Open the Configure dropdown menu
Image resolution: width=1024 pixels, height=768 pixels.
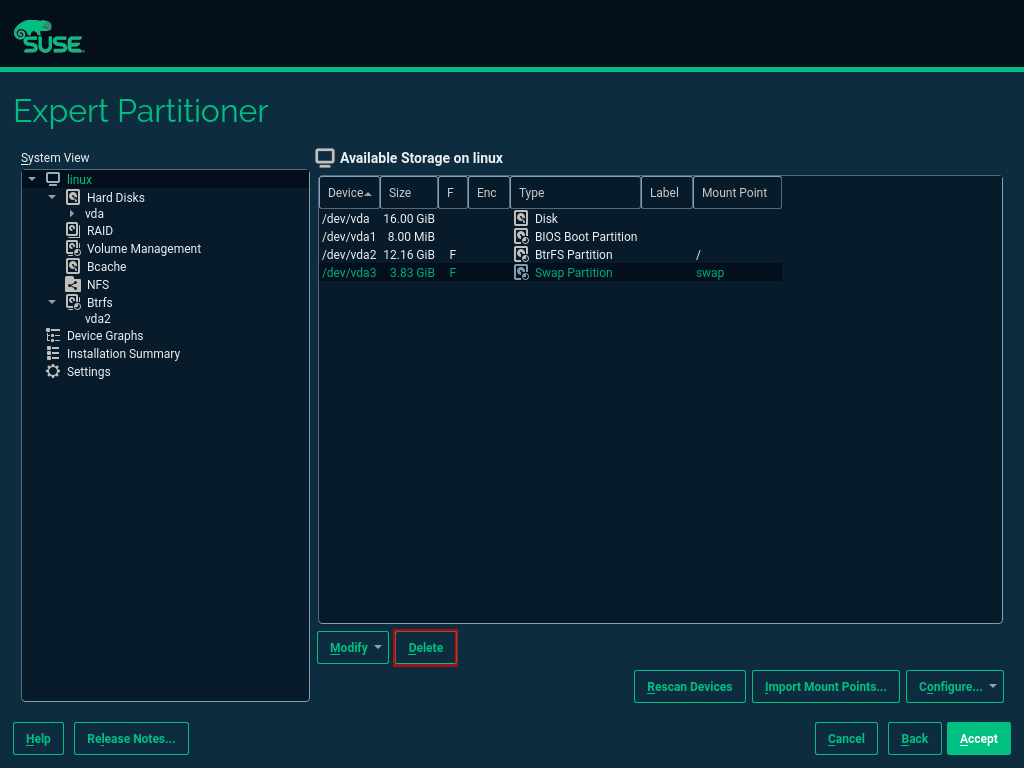[x=954, y=686]
